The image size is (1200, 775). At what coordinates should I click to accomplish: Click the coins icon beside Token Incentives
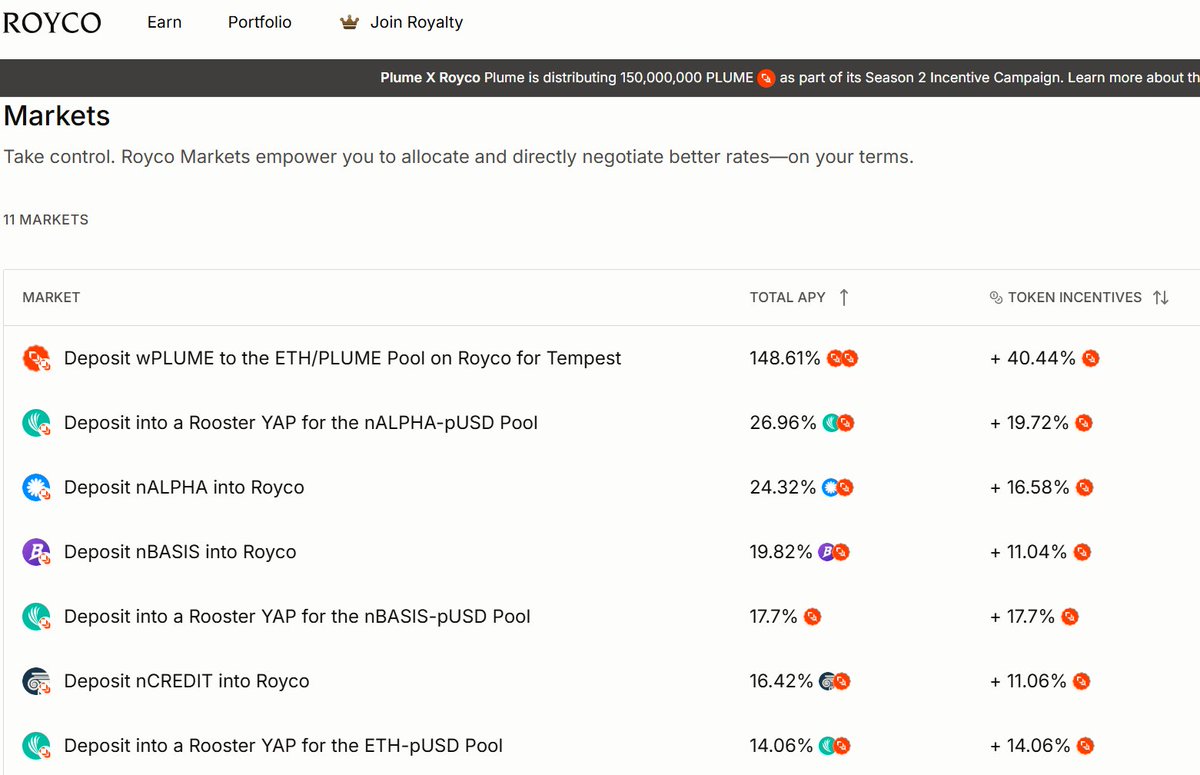pos(995,297)
